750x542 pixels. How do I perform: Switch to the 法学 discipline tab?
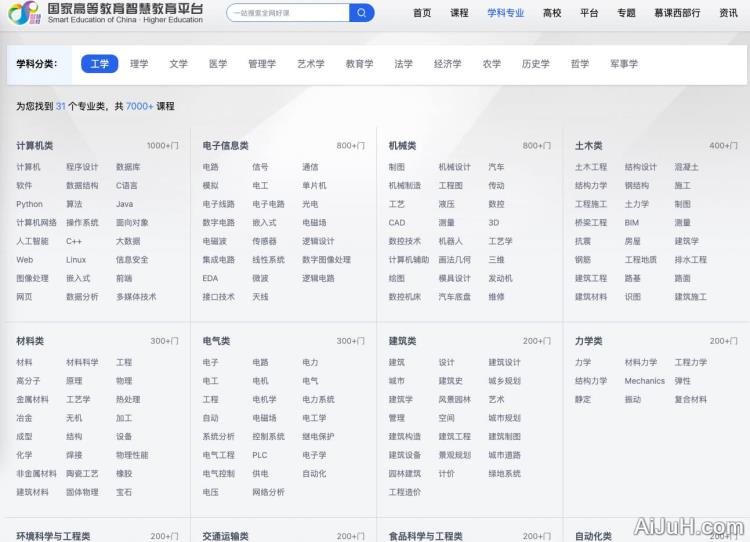(404, 64)
